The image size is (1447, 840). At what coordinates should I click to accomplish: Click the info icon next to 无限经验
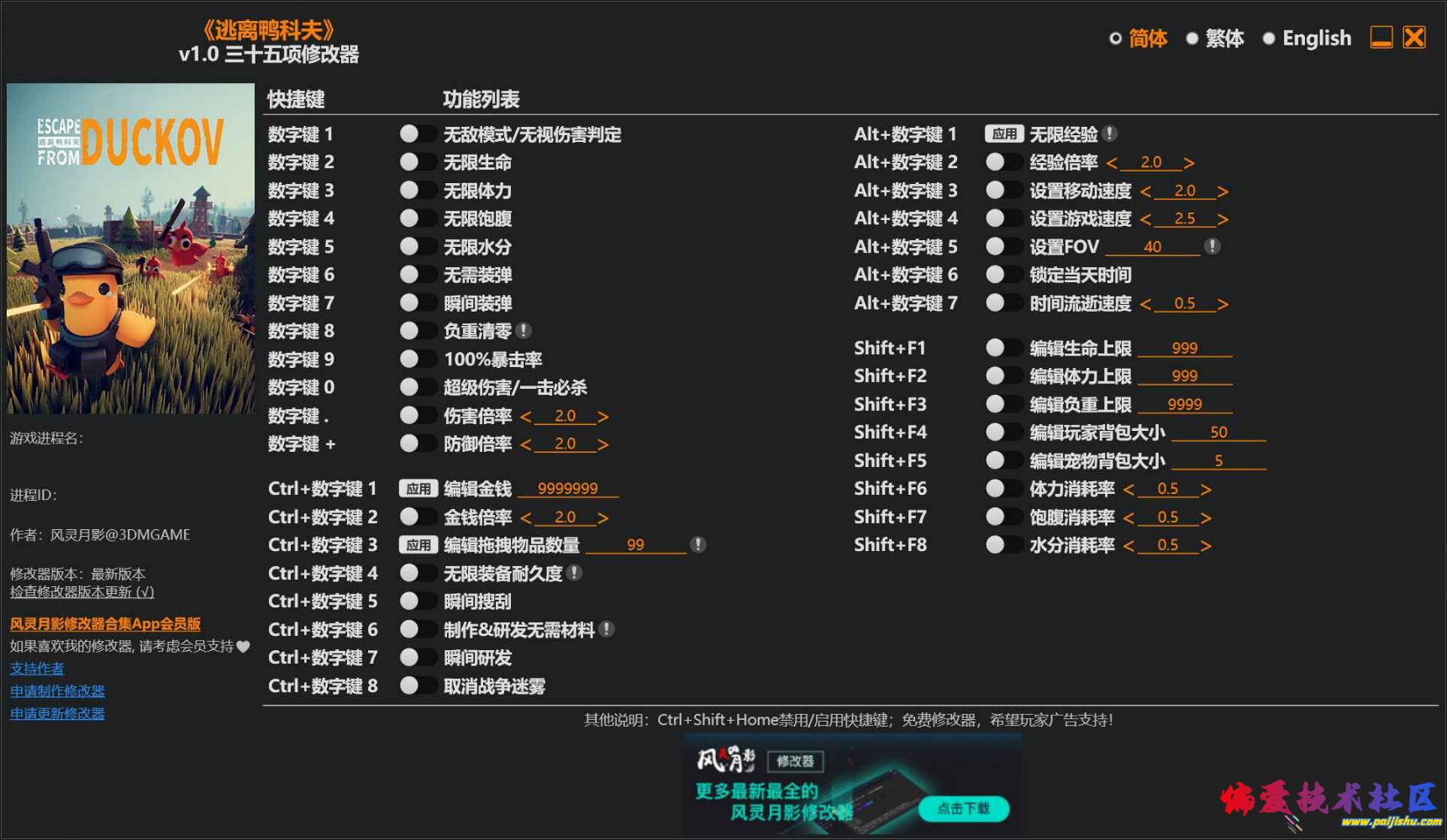click(1110, 134)
